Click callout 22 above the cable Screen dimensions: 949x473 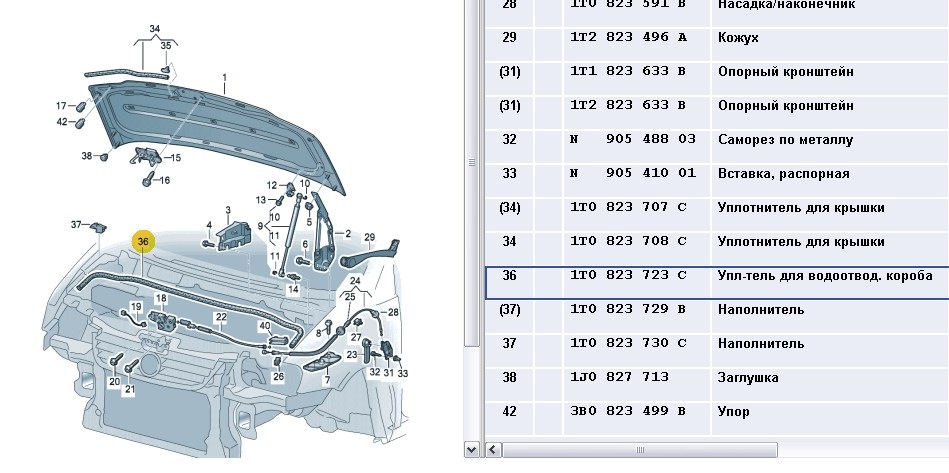(221, 317)
